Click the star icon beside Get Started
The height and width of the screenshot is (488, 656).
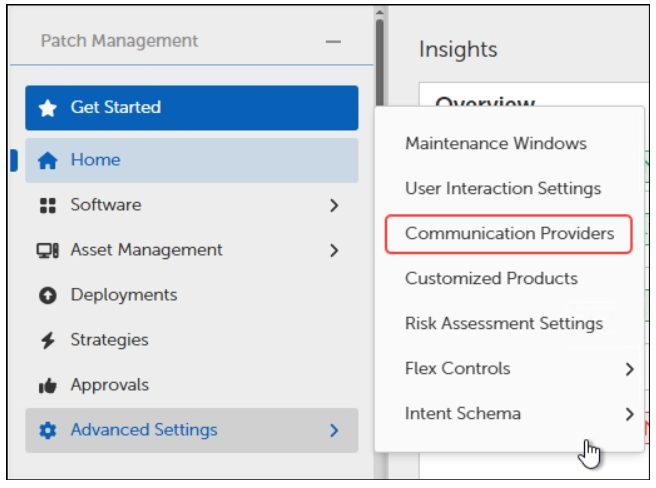click(x=47, y=108)
